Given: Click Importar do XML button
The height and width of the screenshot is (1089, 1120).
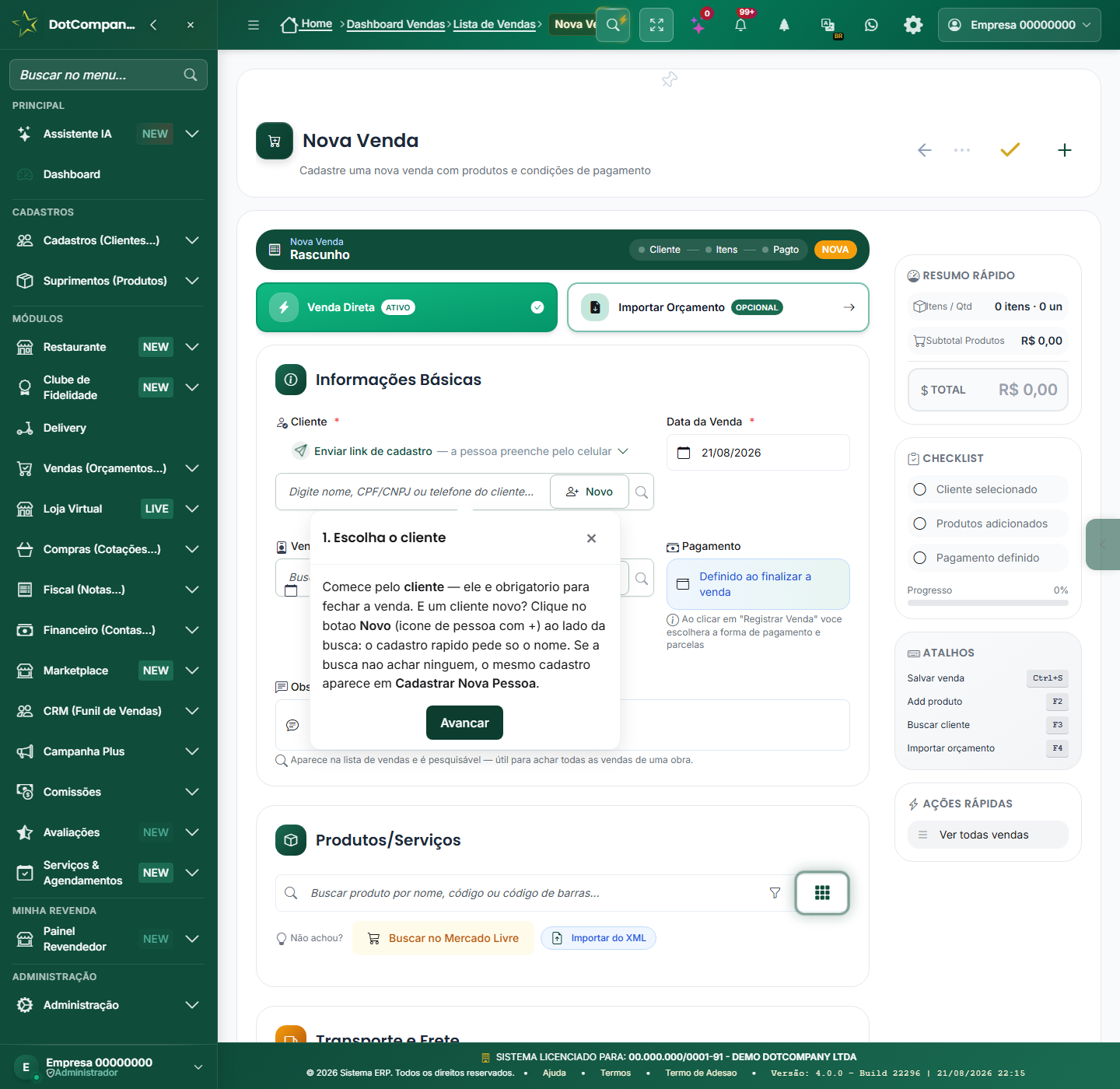Looking at the screenshot, I should pyautogui.click(x=599, y=938).
